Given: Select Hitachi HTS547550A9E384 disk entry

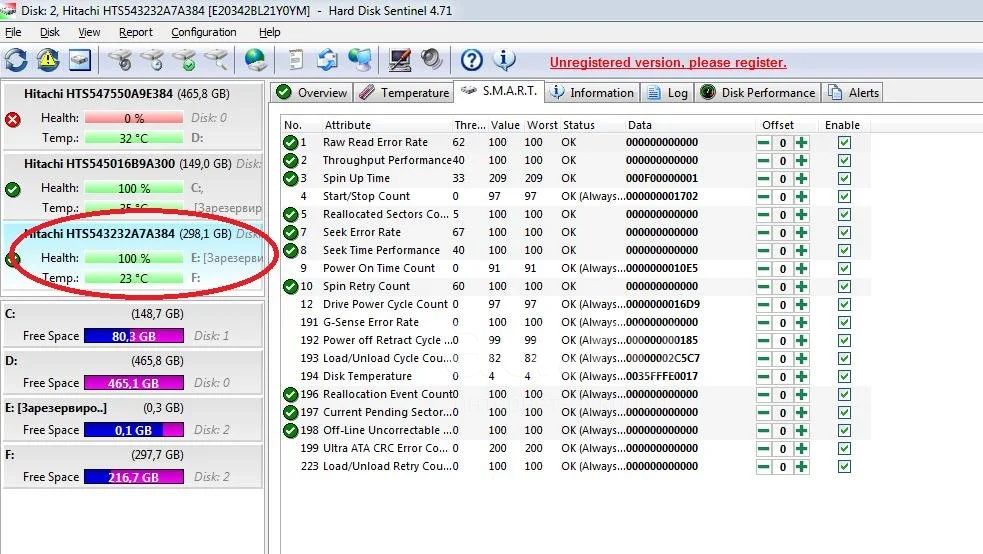Looking at the screenshot, I should coord(132,116).
